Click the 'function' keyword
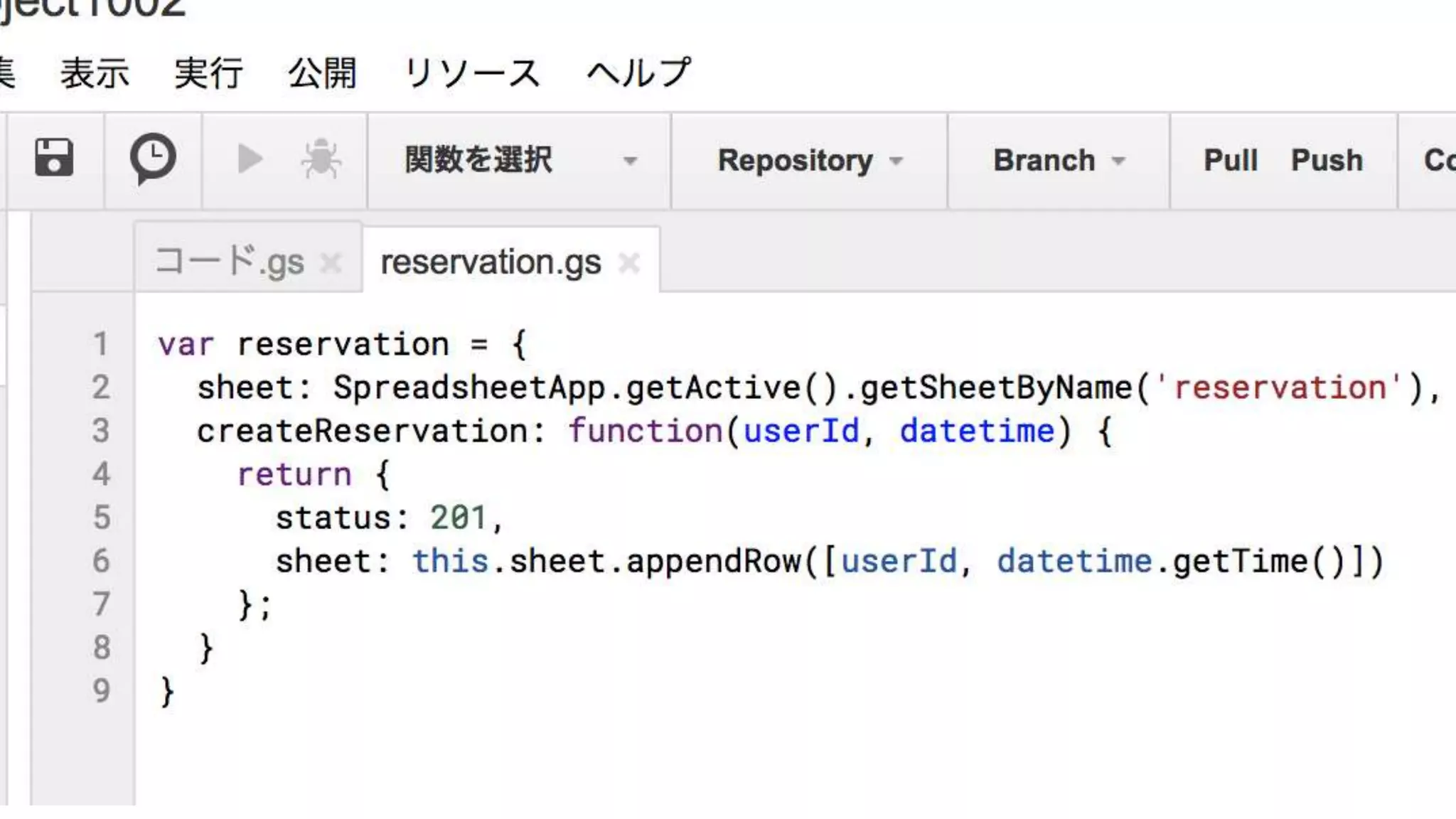The width and height of the screenshot is (1456, 819). point(645,432)
